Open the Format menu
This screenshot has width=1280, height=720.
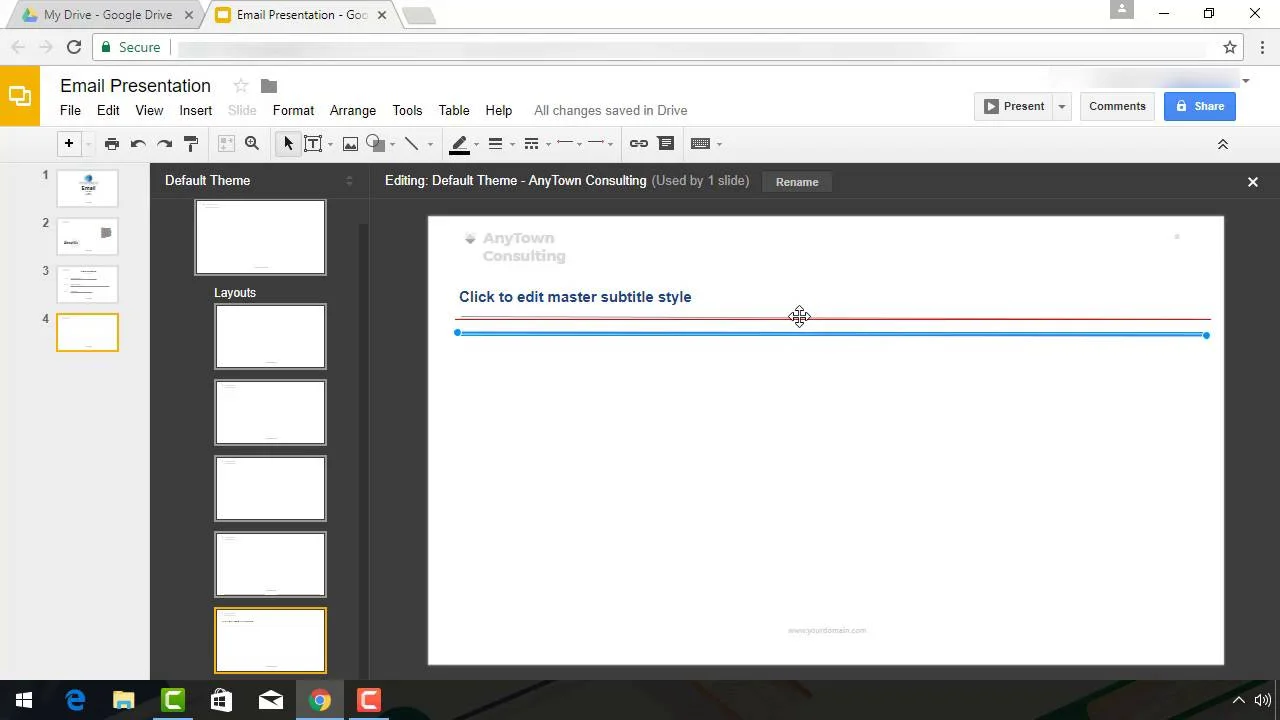click(293, 110)
